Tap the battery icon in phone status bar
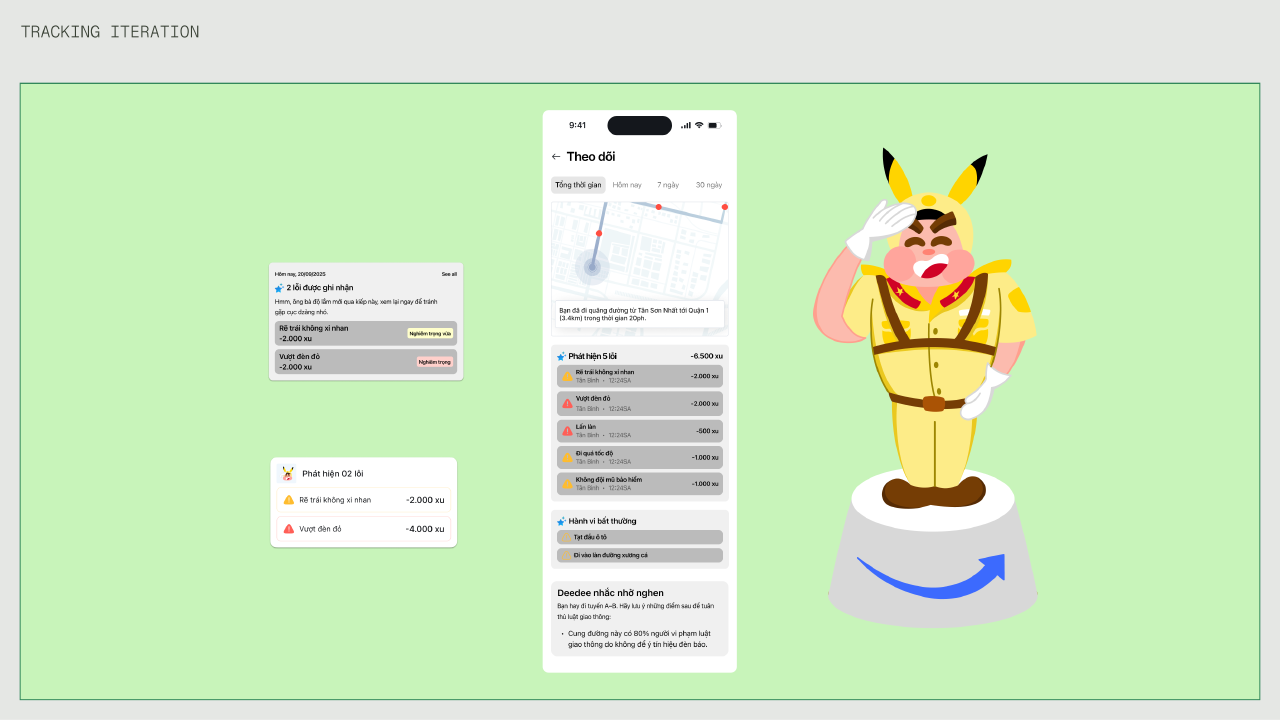The image size is (1280, 720). click(714, 125)
